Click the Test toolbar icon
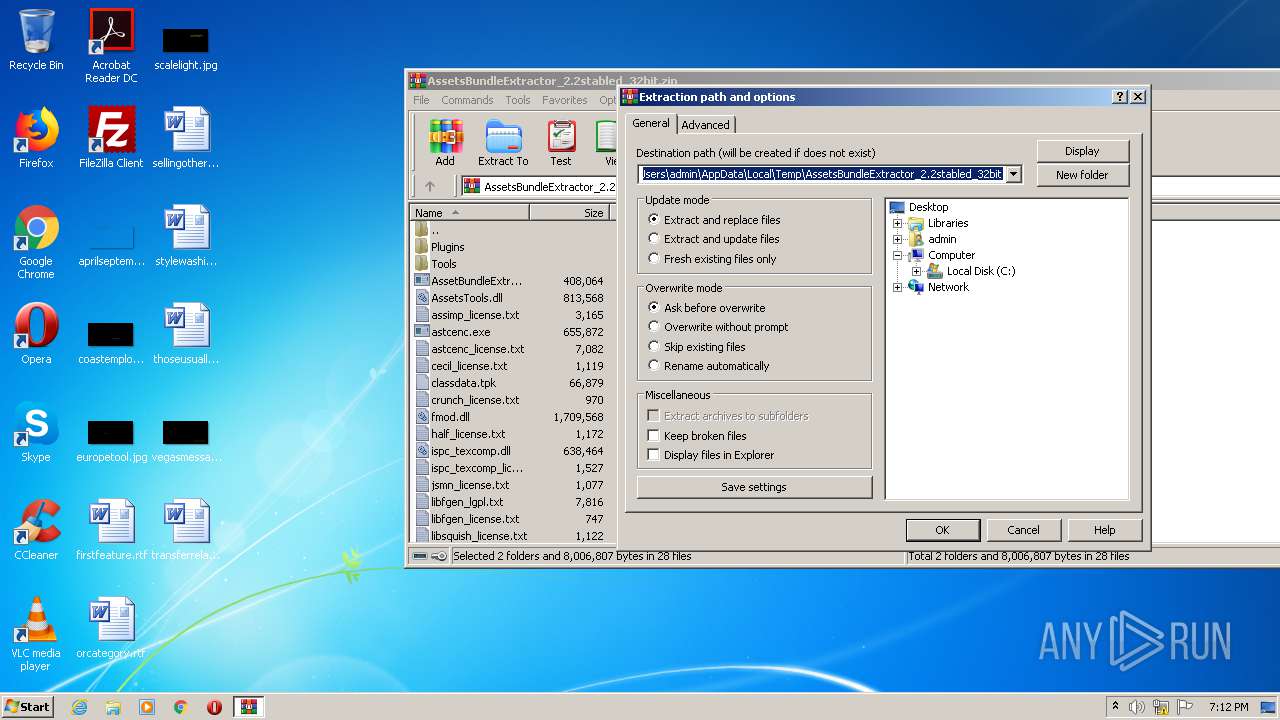 tap(561, 143)
